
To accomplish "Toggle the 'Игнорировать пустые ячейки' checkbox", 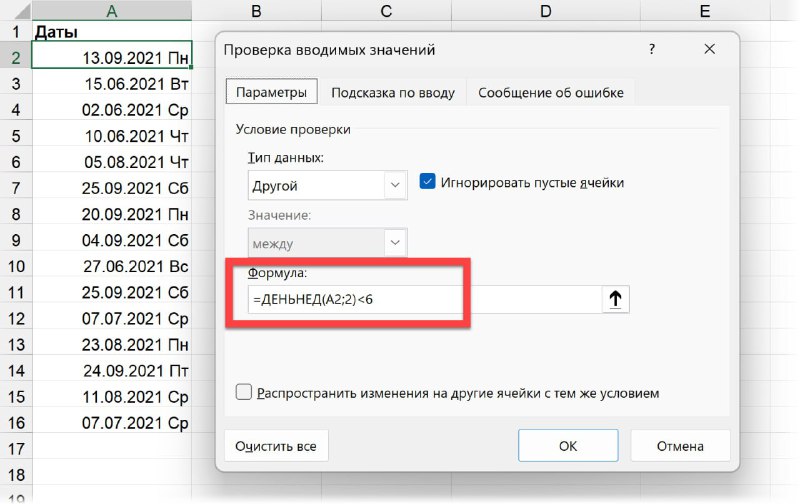I will [428, 182].
